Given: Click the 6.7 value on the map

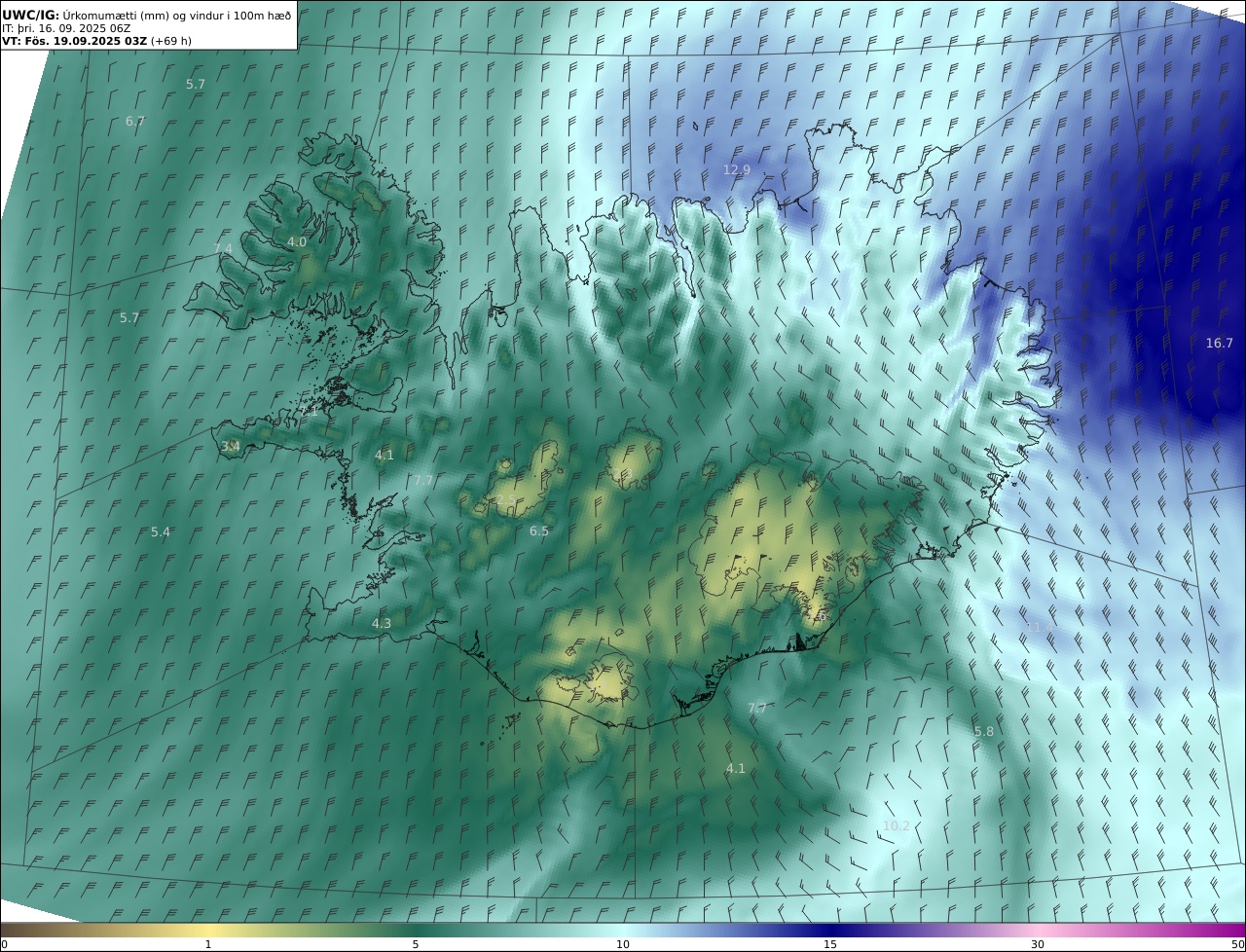Looking at the screenshot, I should click(135, 121).
